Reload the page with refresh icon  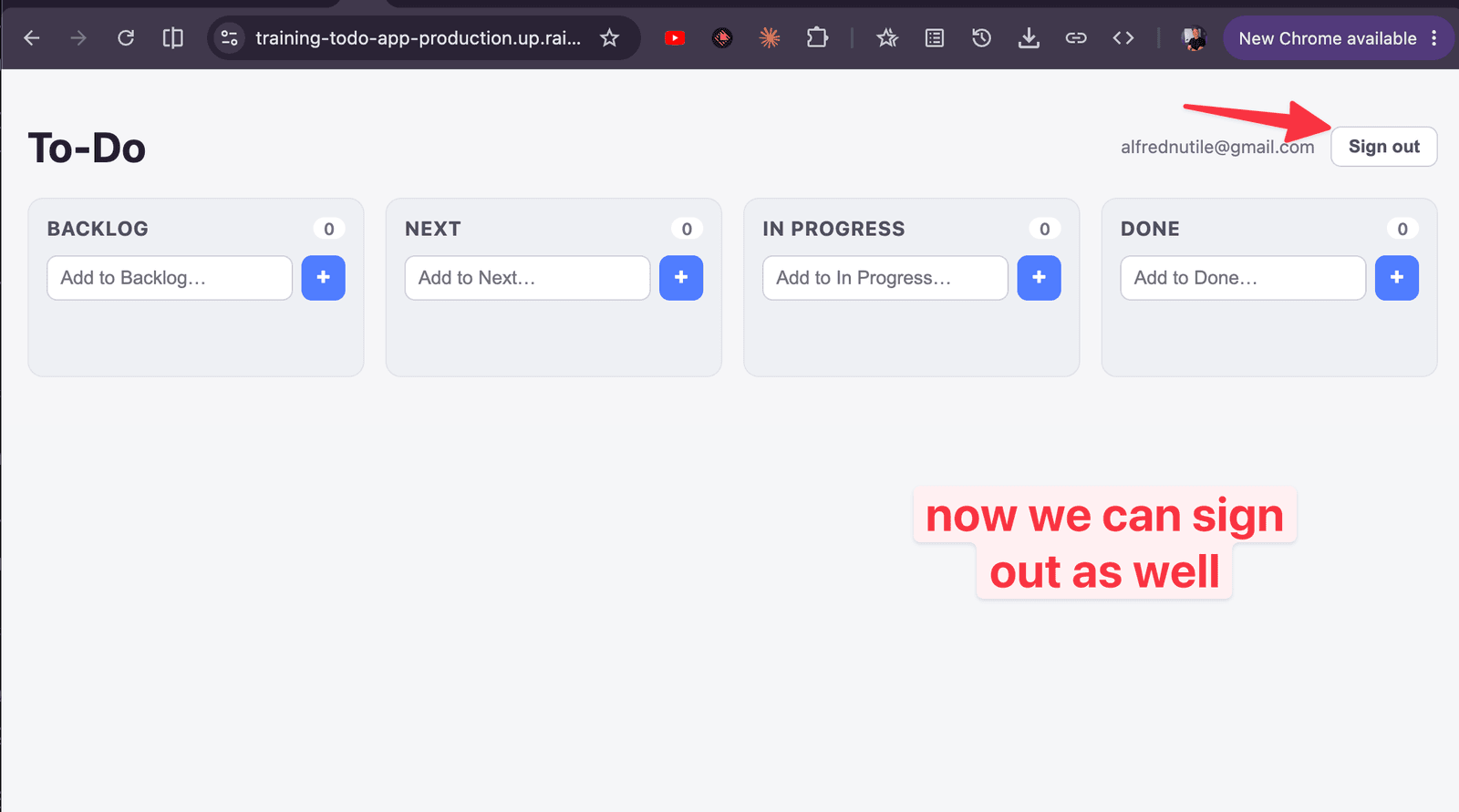[x=126, y=38]
